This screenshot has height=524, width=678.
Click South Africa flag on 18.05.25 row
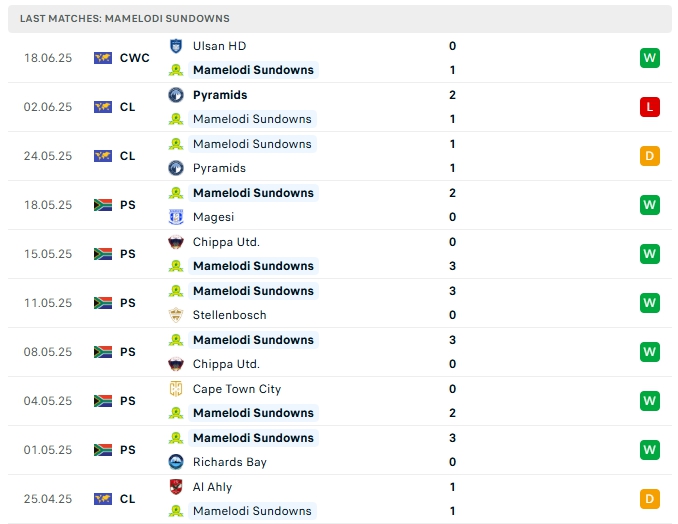102,205
